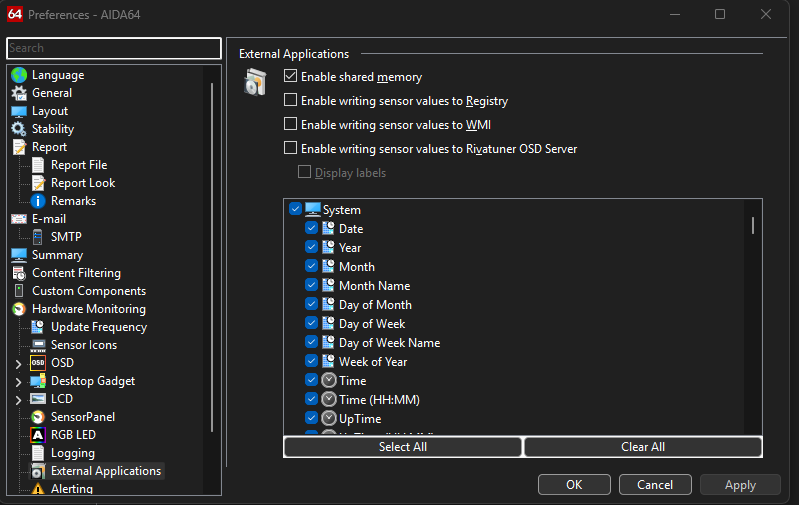
Task: Click the SMTP server icon
Action: (38, 237)
